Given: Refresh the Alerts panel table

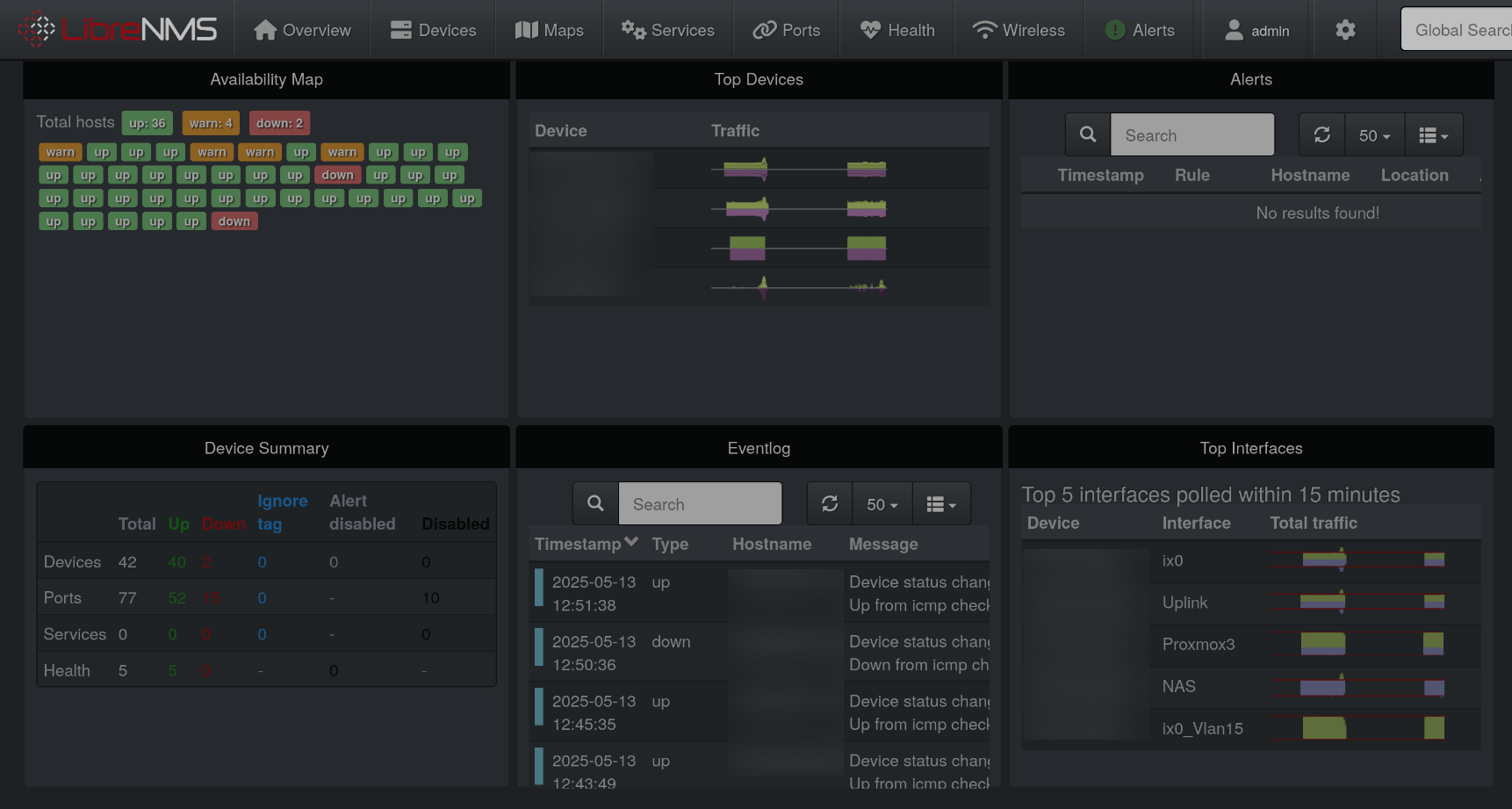Looking at the screenshot, I should [1321, 135].
